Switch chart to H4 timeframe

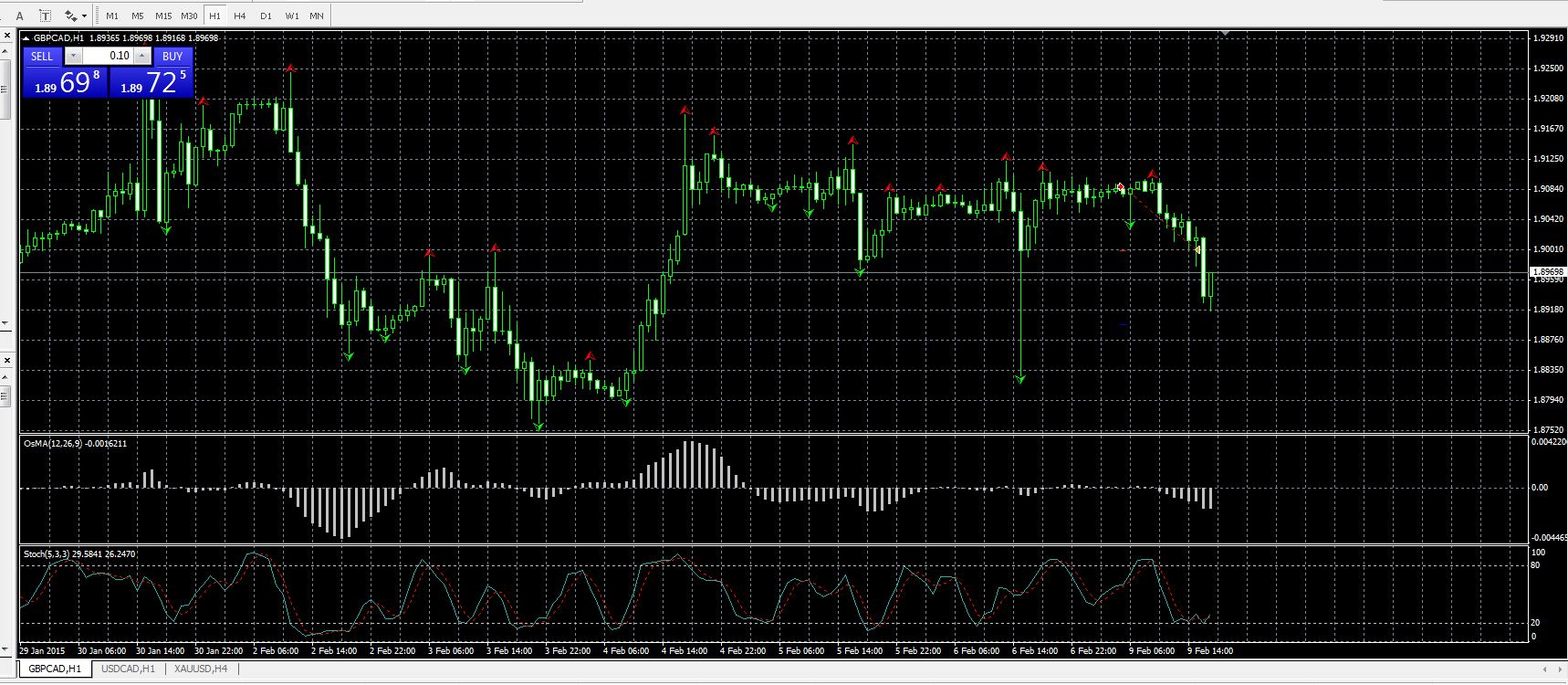coord(240,16)
